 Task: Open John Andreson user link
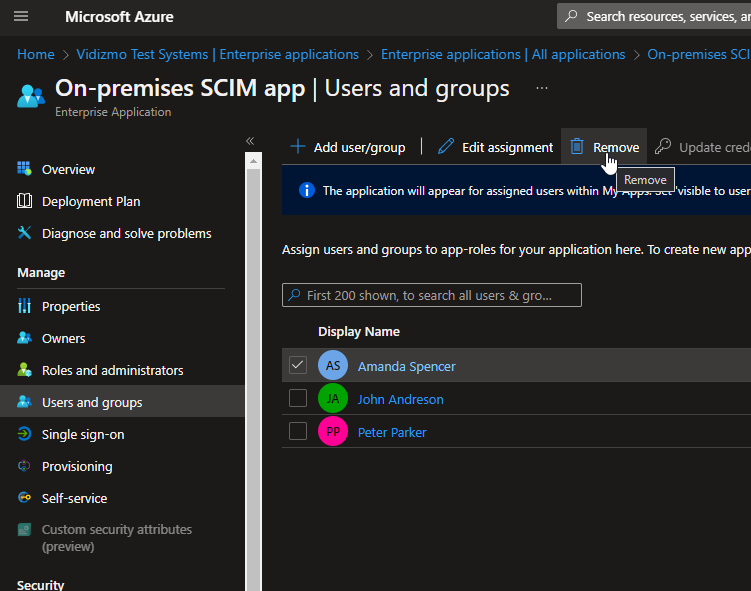[400, 399]
